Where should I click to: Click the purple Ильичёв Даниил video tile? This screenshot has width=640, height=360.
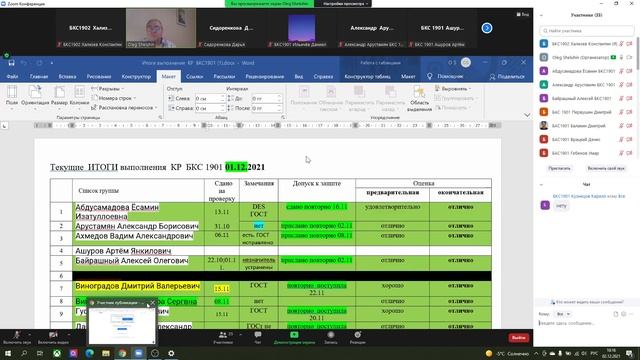click(x=302, y=28)
